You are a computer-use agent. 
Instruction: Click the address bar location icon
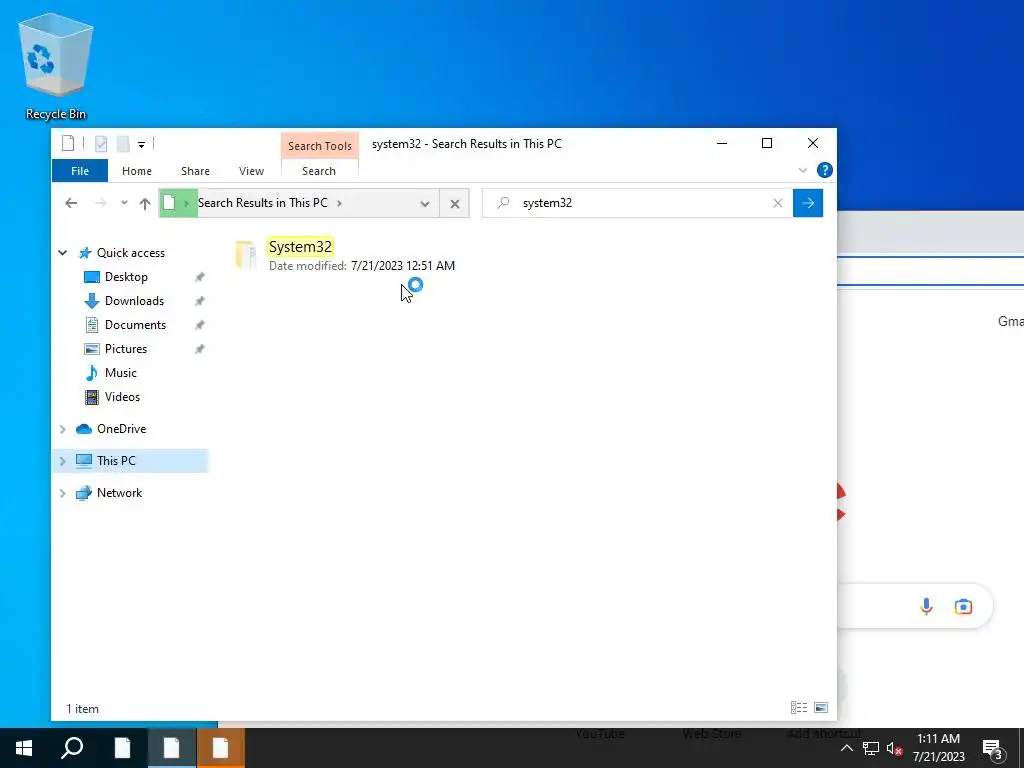pyautogui.click(x=169, y=202)
